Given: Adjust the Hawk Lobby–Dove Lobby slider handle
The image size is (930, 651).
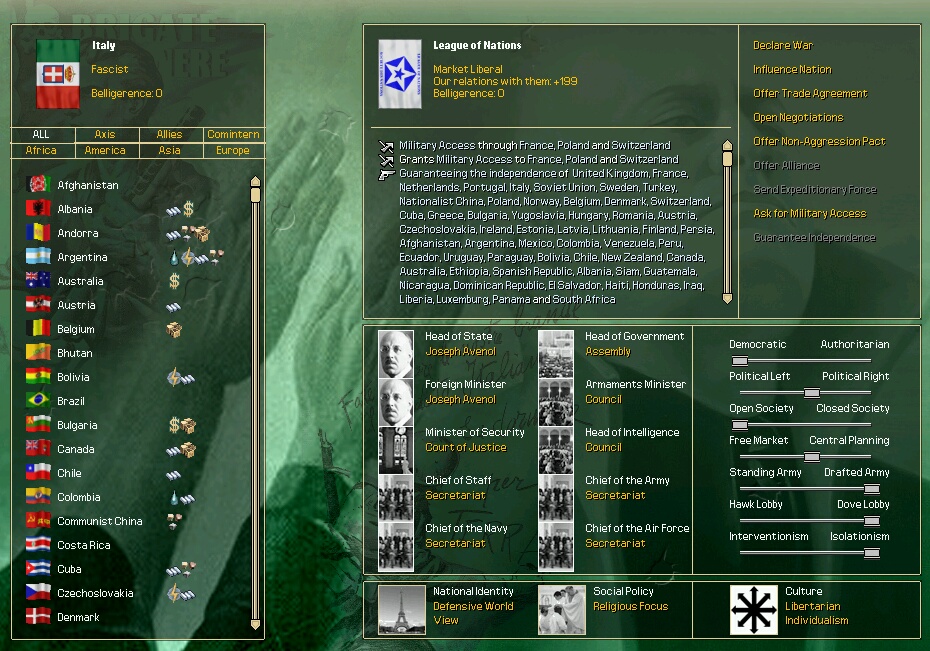Looking at the screenshot, I should click(872, 521).
